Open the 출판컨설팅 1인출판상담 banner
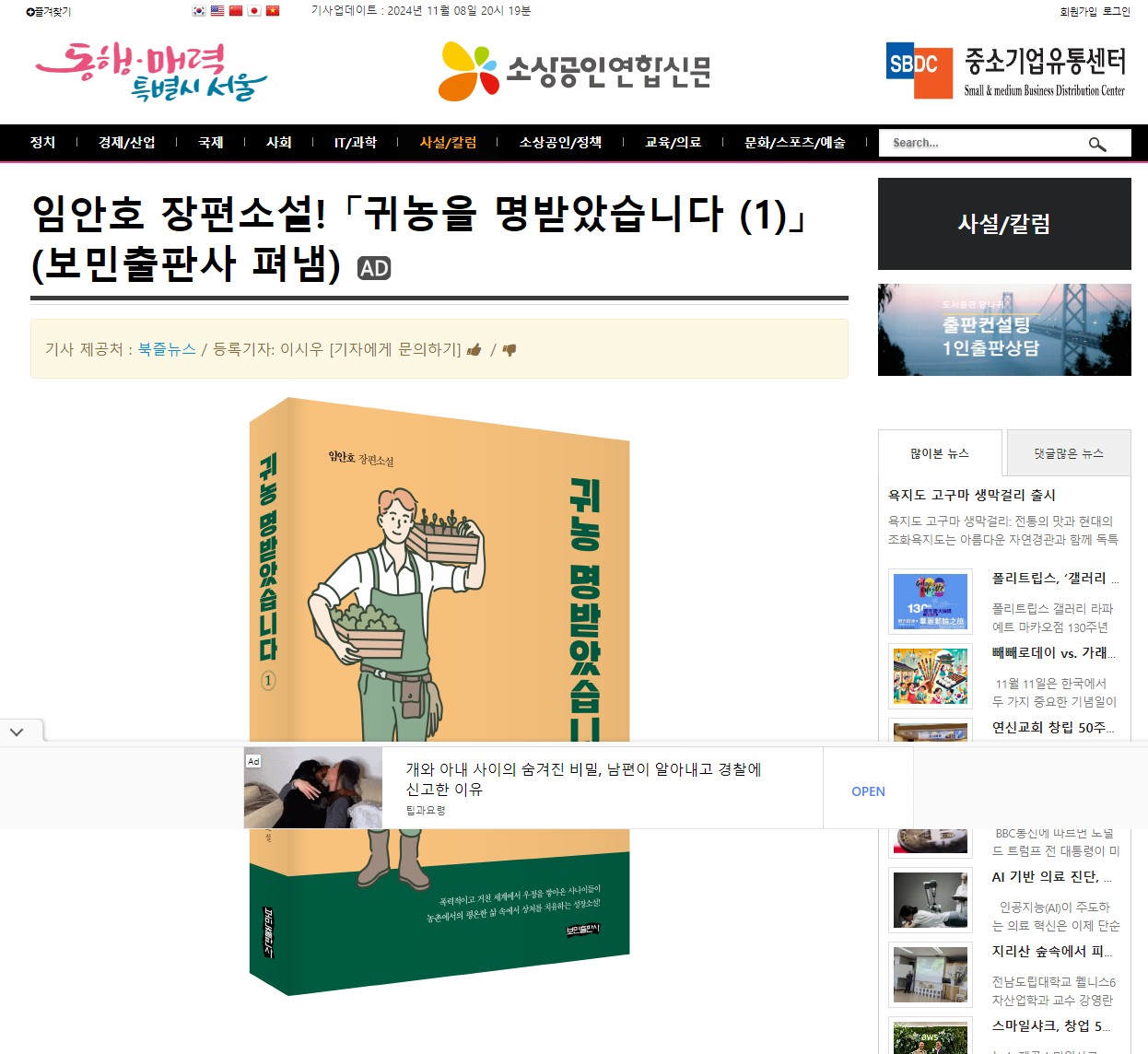1148x1054 pixels. (x=1004, y=330)
